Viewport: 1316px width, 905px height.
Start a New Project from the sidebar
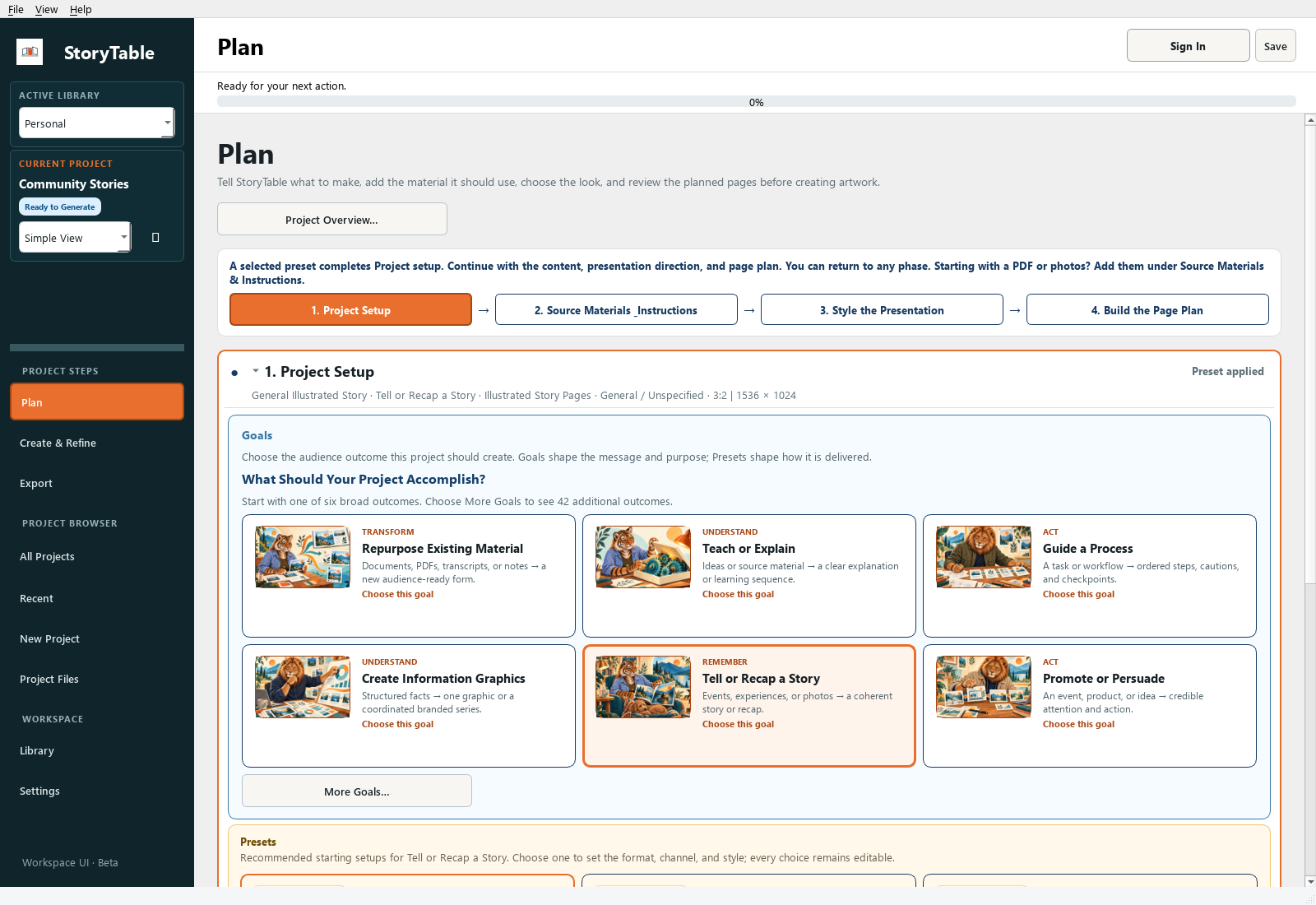(x=97, y=638)
